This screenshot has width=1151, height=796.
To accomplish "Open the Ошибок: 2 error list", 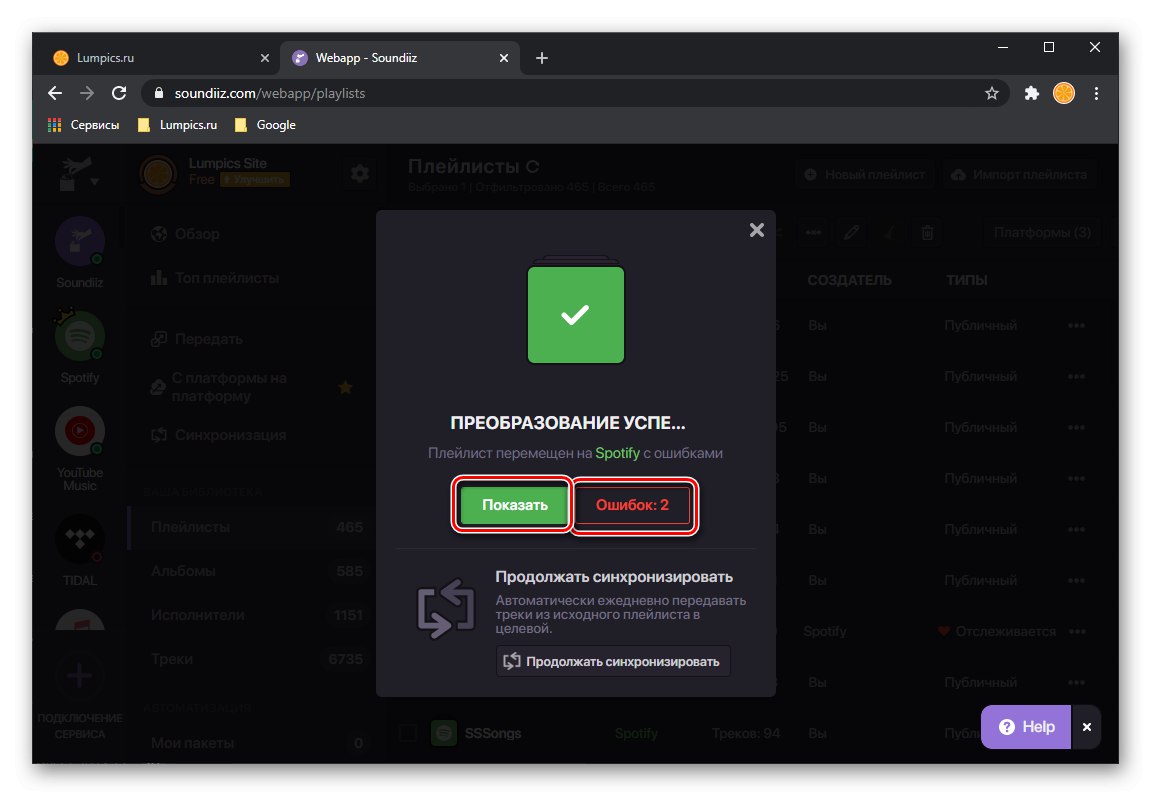I will 633,505.
